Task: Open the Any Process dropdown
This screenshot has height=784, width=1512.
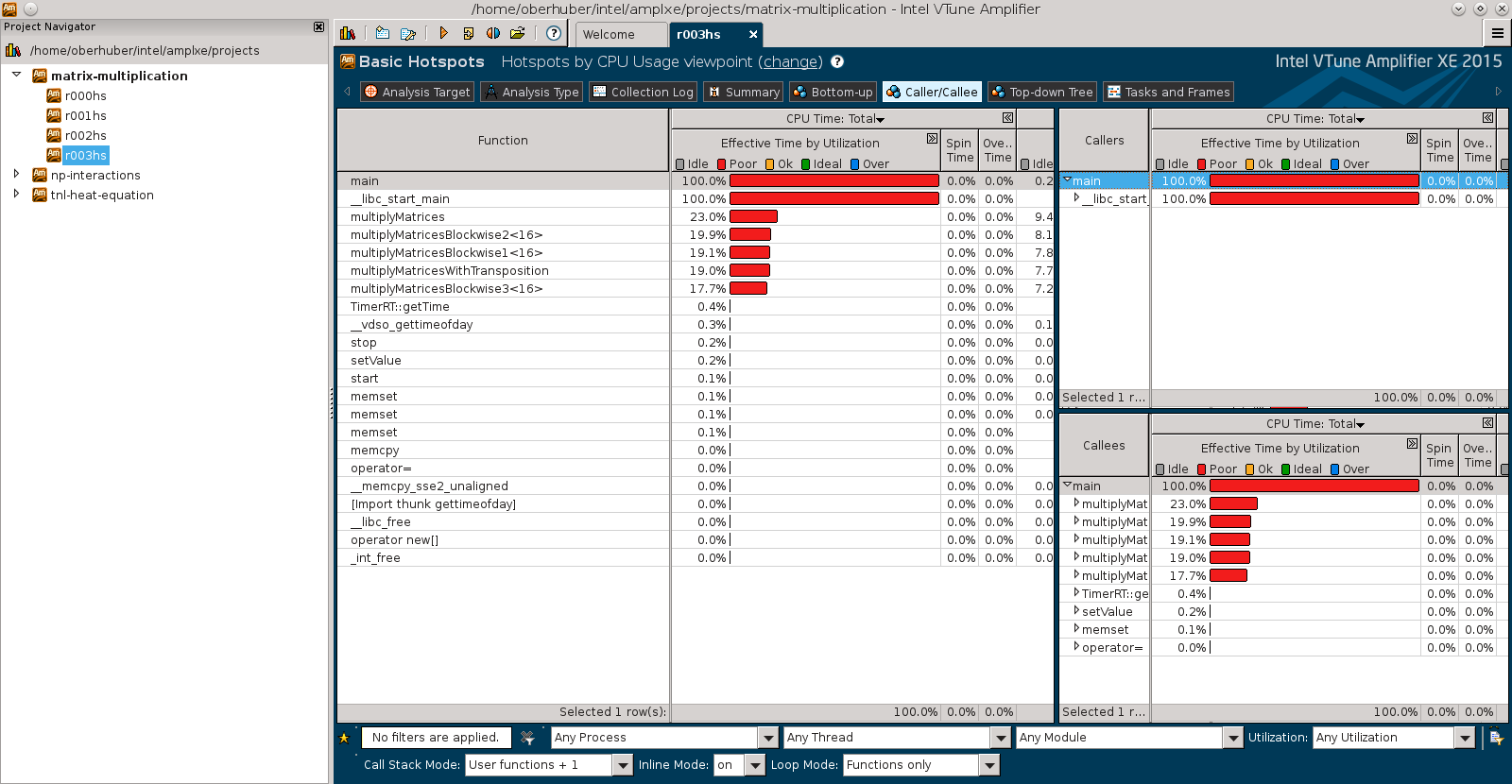Action: pos(768,738)
